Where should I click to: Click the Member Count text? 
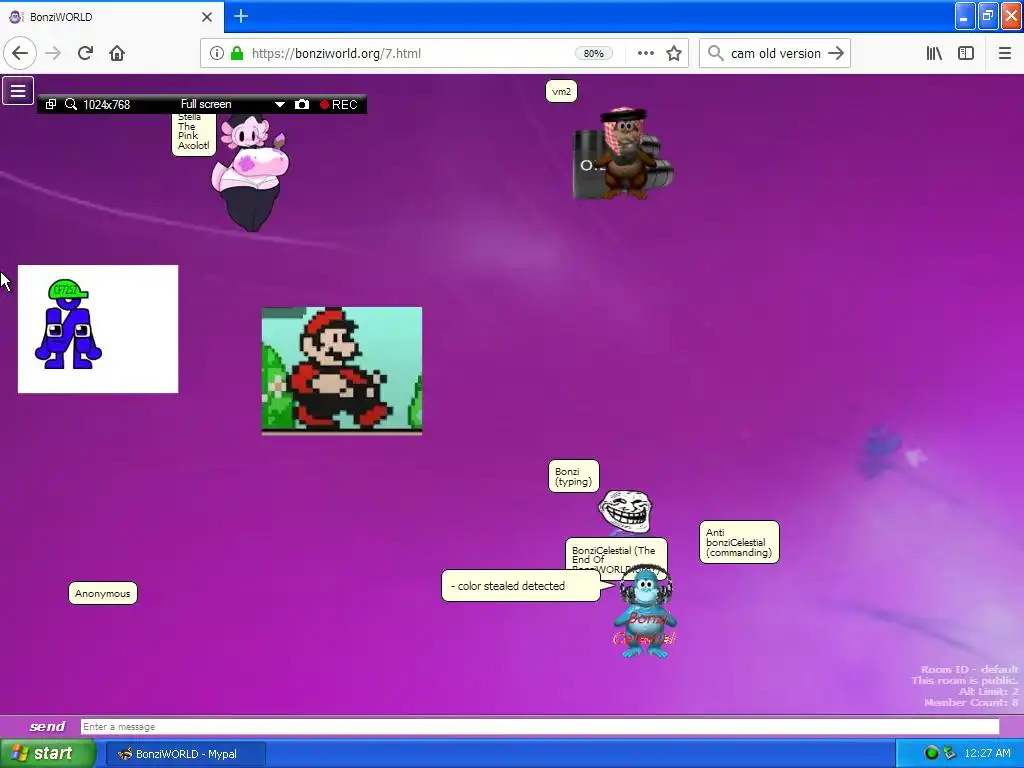(x=971, y=702)
